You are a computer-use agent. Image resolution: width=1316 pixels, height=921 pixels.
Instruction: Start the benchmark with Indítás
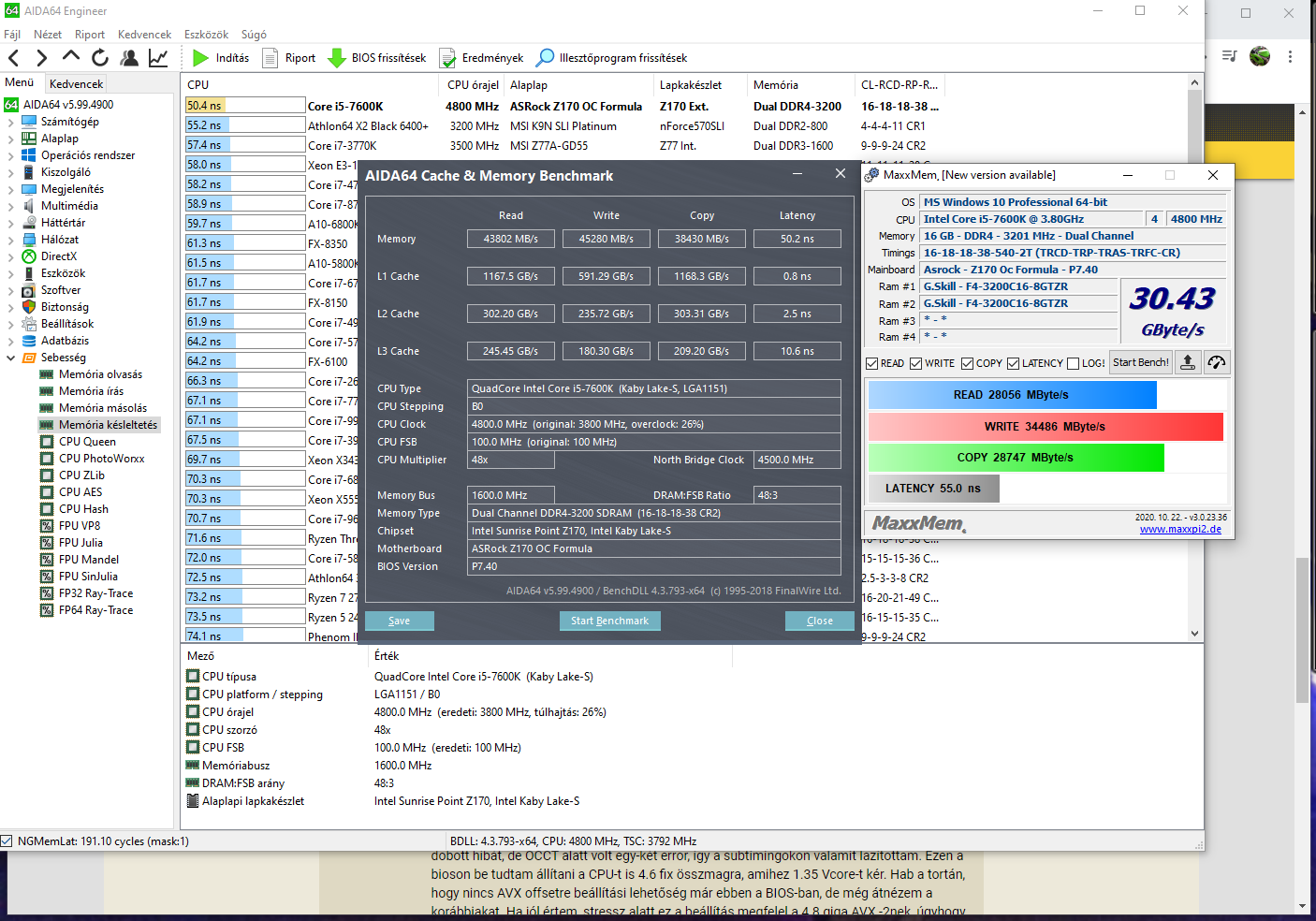221,58
